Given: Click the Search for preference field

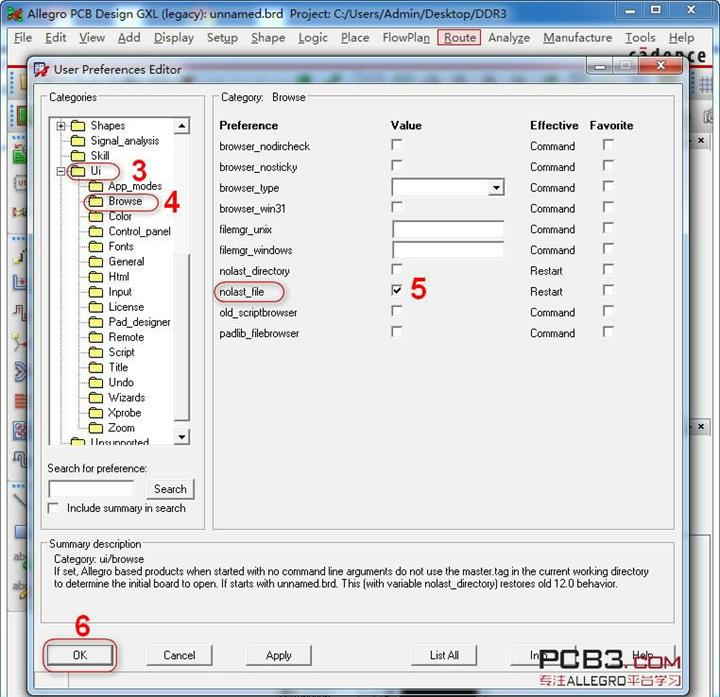Looking at the screenshot, I should 91,489.
